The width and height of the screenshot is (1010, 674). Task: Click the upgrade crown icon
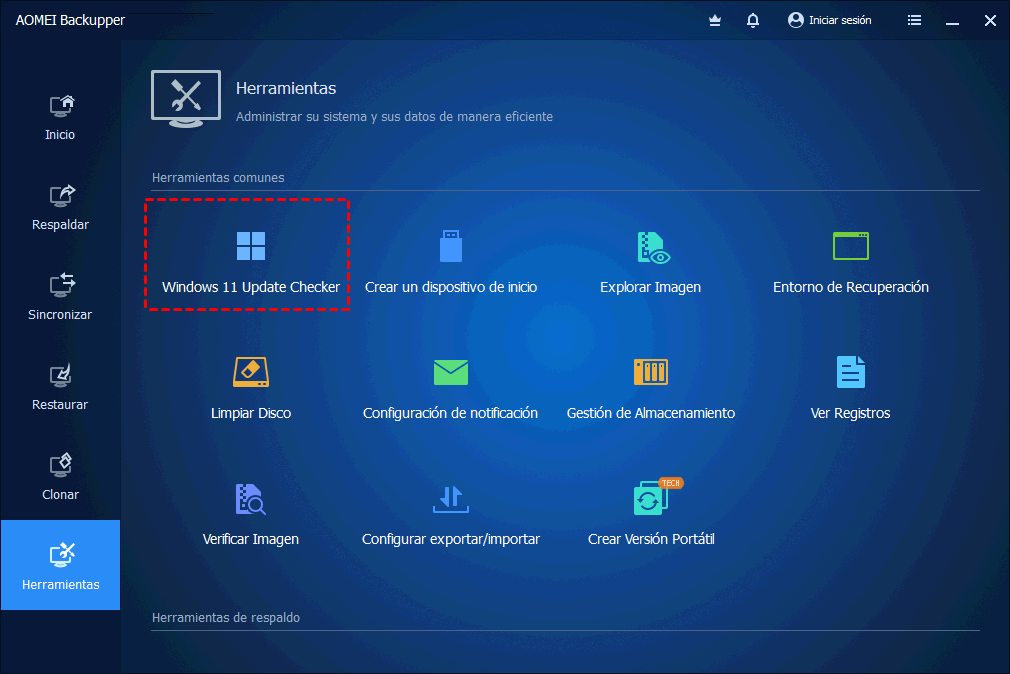(x=714, y=20)
